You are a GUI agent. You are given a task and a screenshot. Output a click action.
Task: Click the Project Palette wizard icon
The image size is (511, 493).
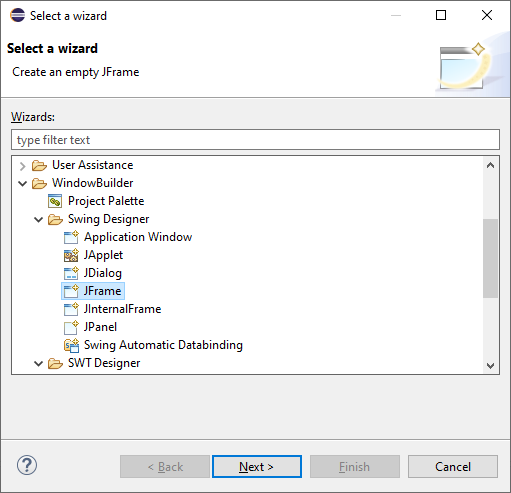coord(55,201)
